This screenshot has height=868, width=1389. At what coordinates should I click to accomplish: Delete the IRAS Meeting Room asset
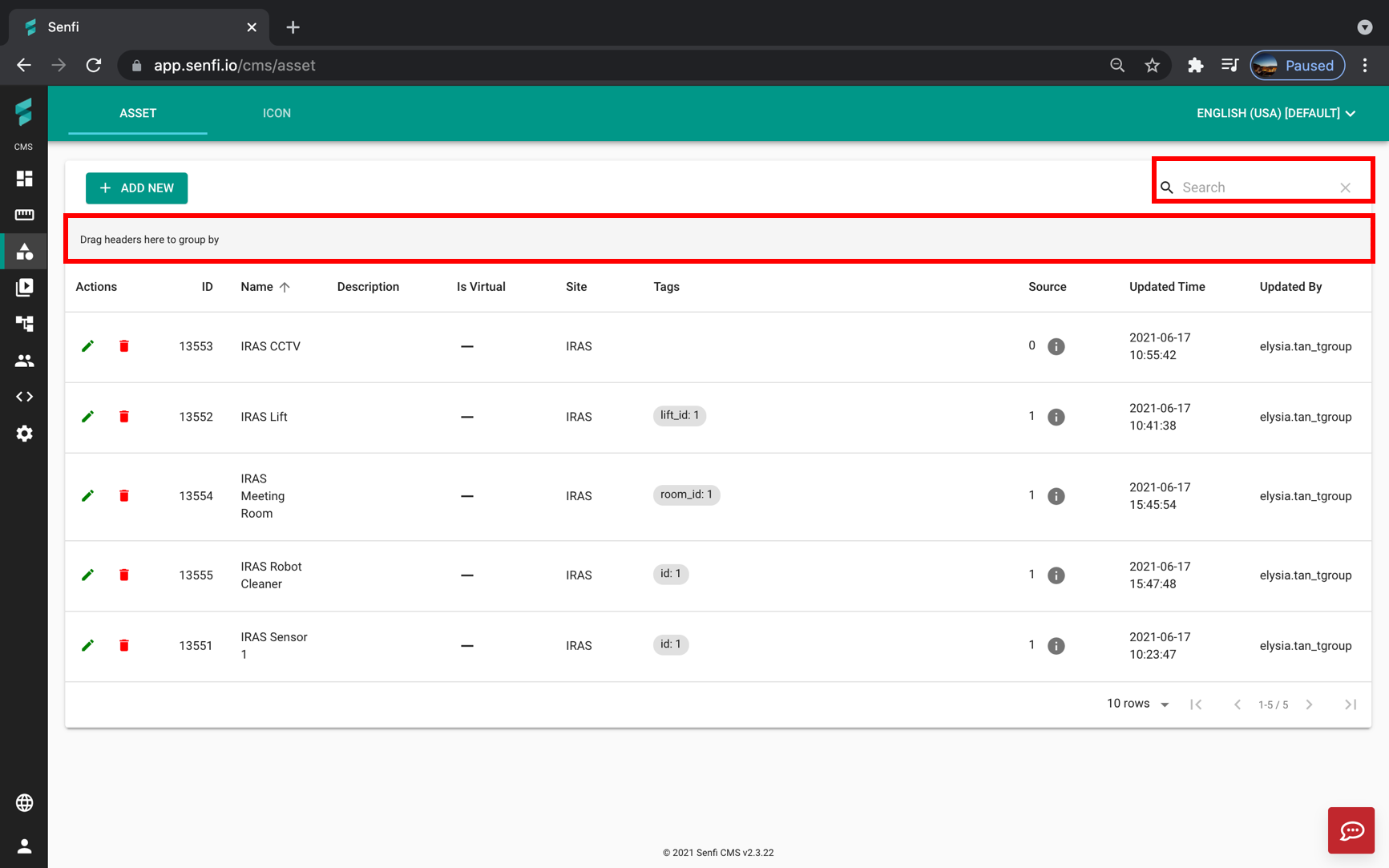[124, 496]
